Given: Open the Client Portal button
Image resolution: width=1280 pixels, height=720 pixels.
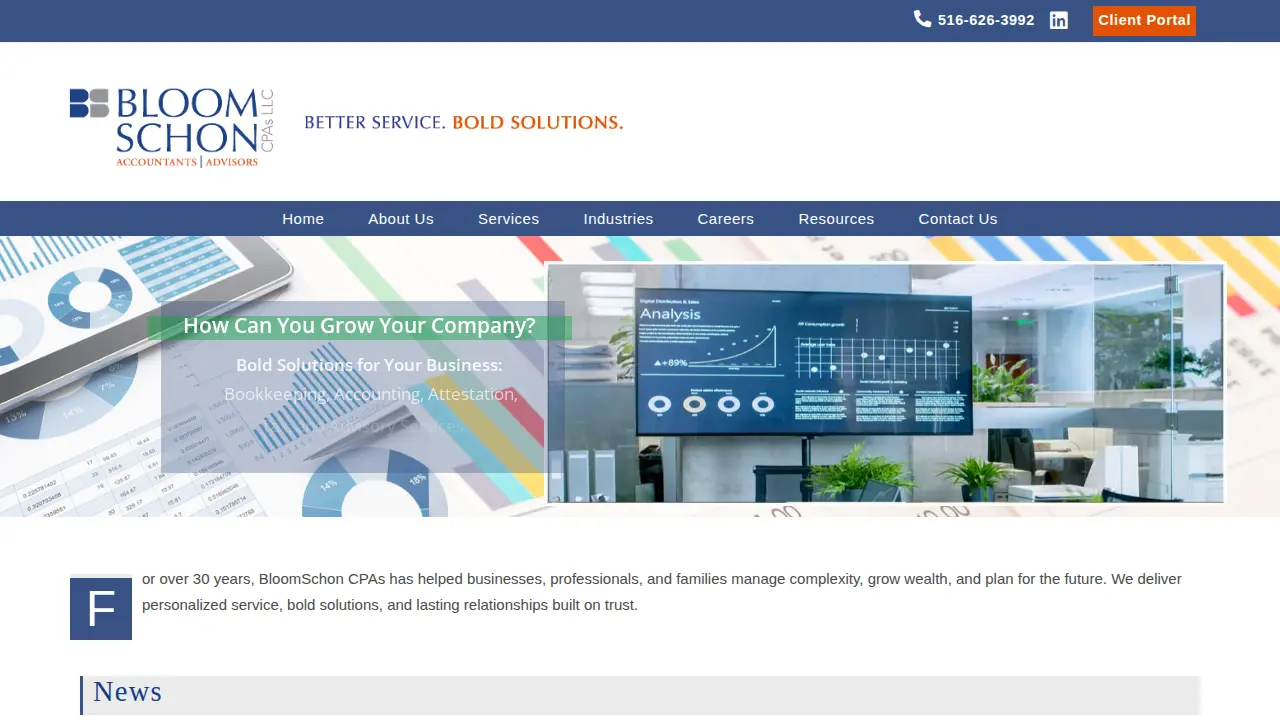Looking at the screenshot, I should (x=1144, y=20).
